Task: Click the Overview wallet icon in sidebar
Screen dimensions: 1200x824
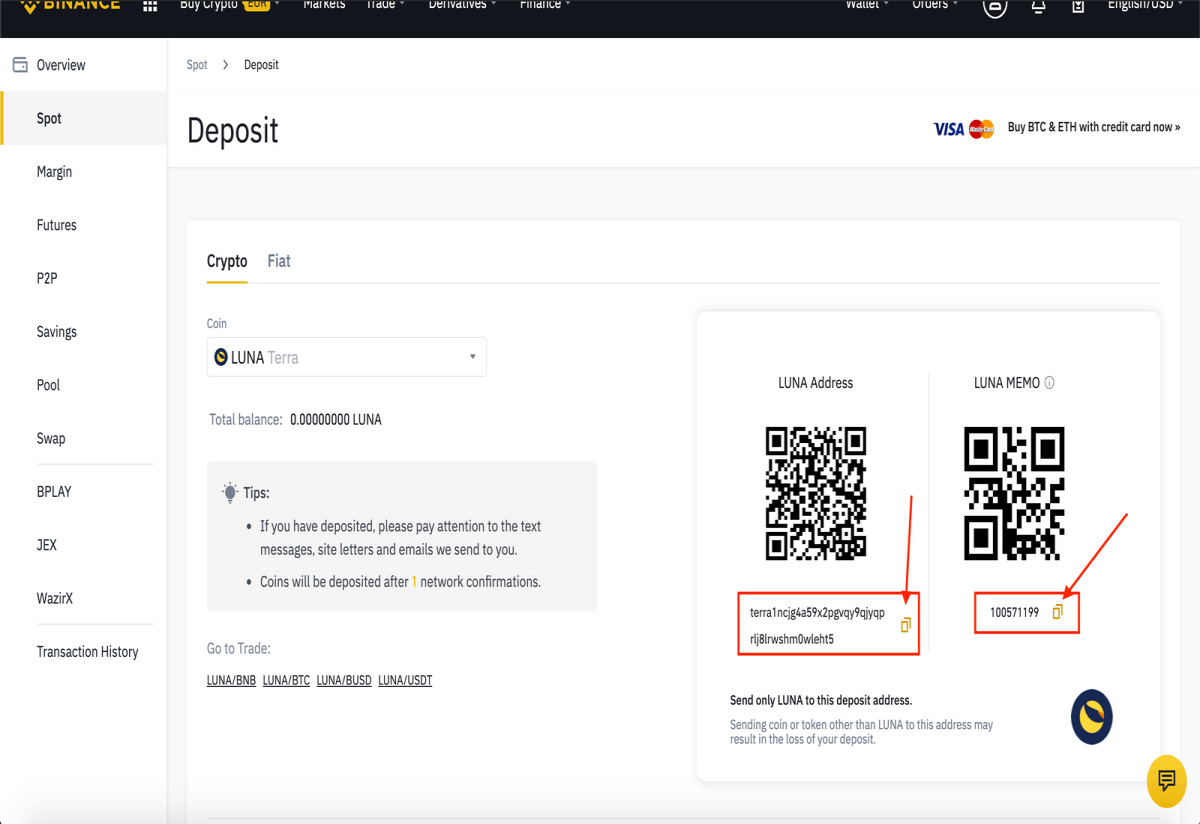Action: (x=19, y=65)
